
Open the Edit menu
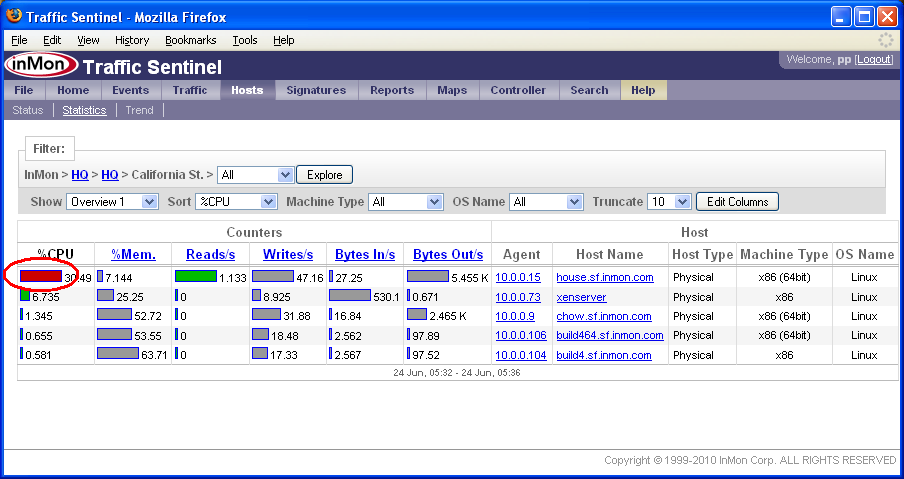click(52, 40)
